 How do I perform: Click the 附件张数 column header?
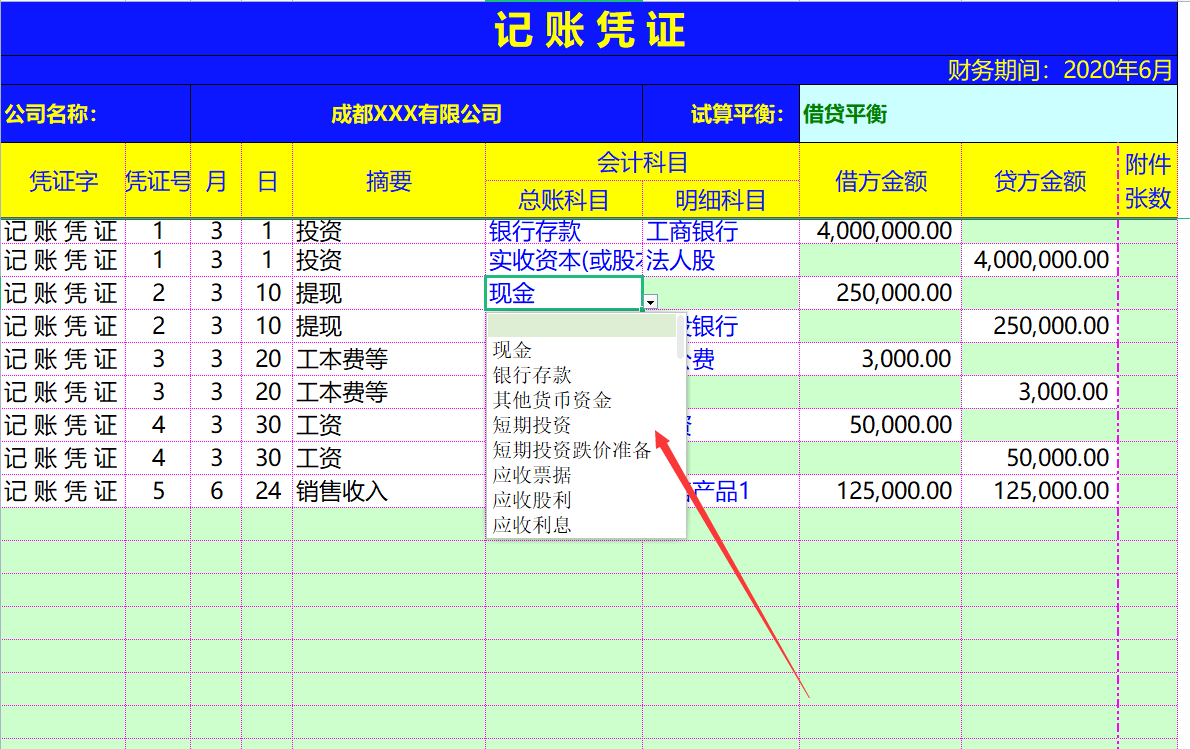[1148, 181]
